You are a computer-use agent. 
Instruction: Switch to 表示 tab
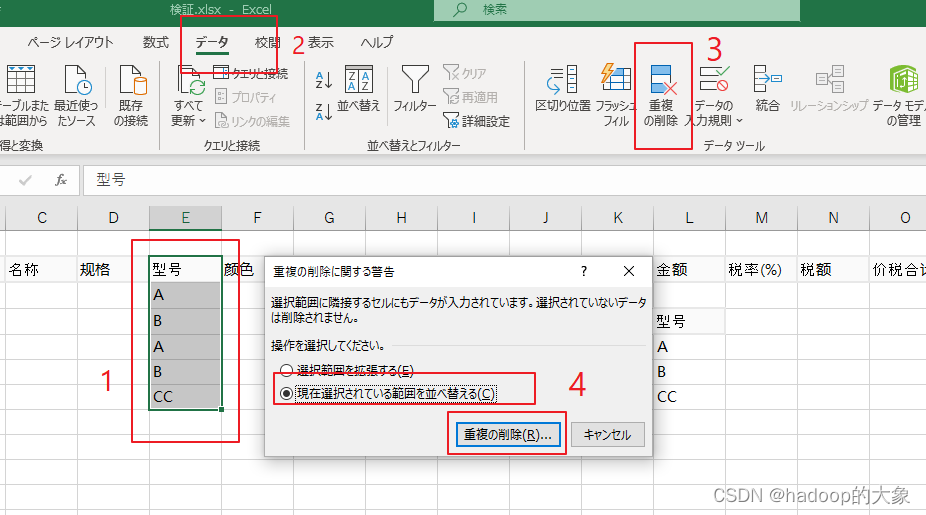[x=321, y=43]
